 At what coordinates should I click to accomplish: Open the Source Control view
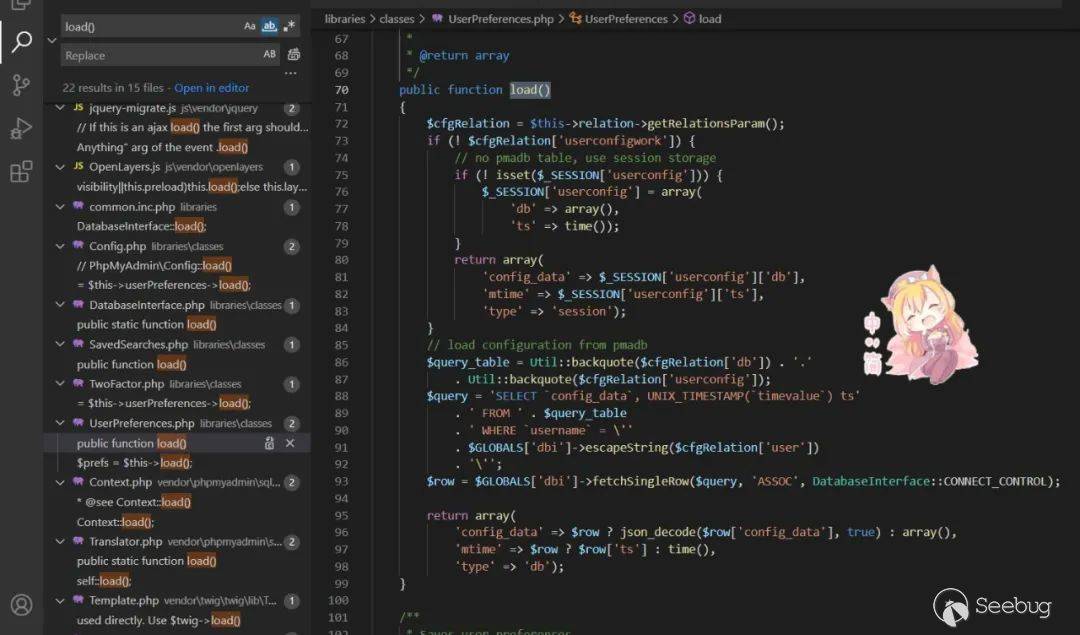[x=21, y=85]
